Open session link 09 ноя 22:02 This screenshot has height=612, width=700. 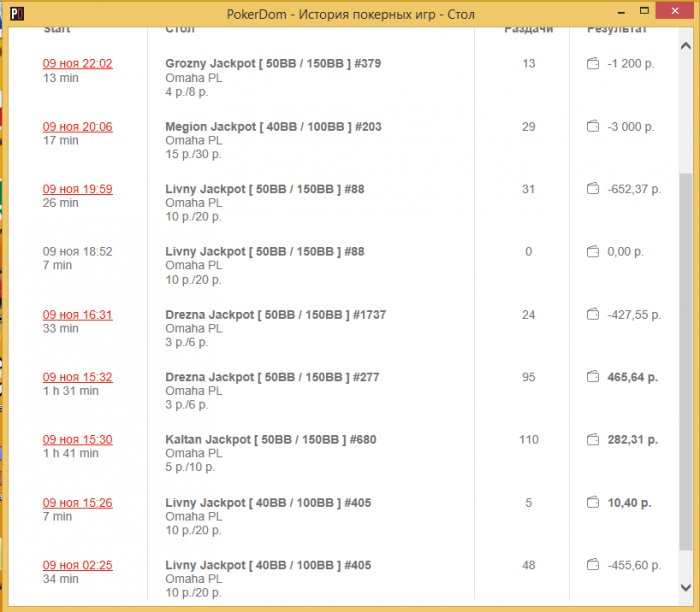[x=78, y=64]
